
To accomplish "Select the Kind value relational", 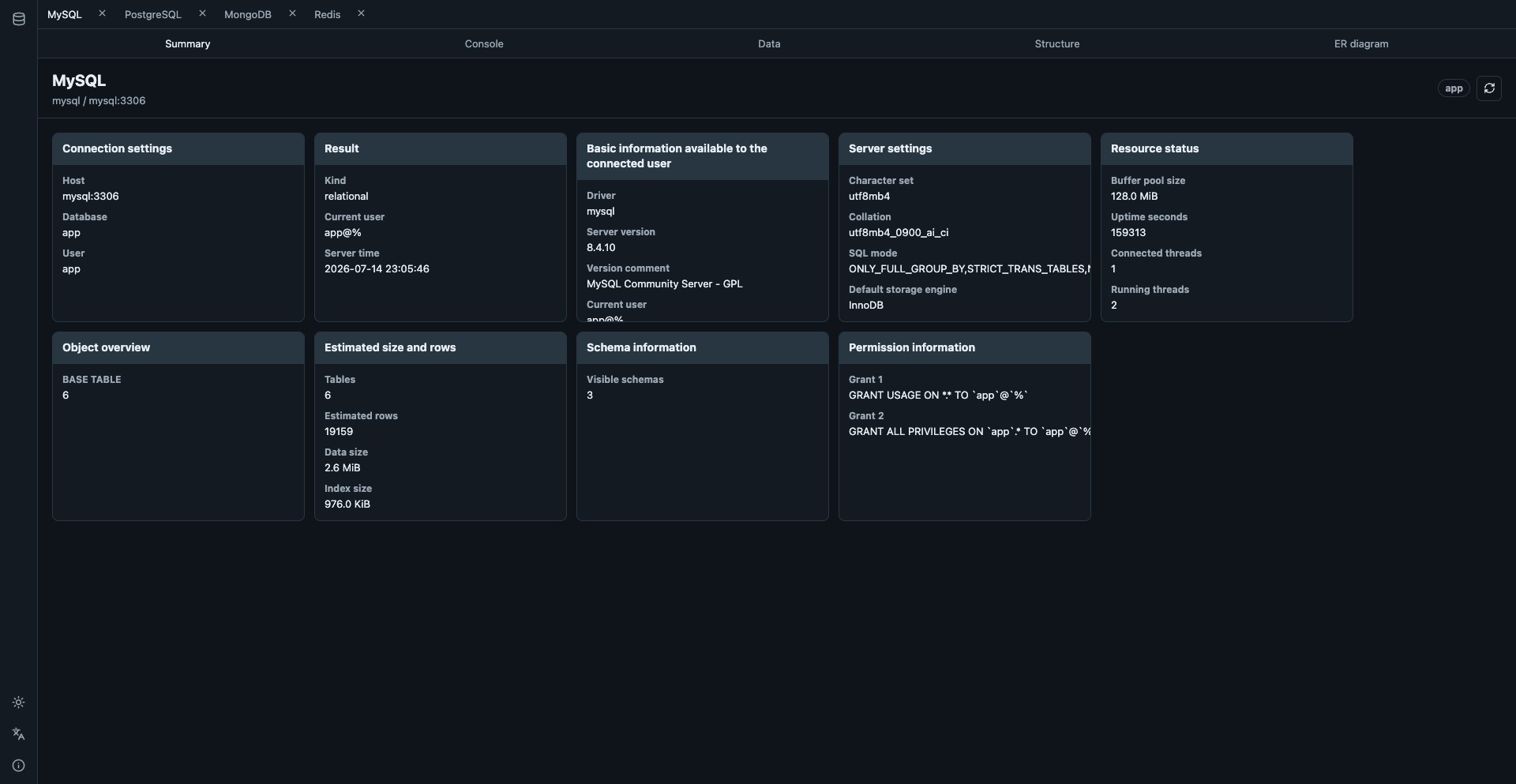I will point(347,197).
